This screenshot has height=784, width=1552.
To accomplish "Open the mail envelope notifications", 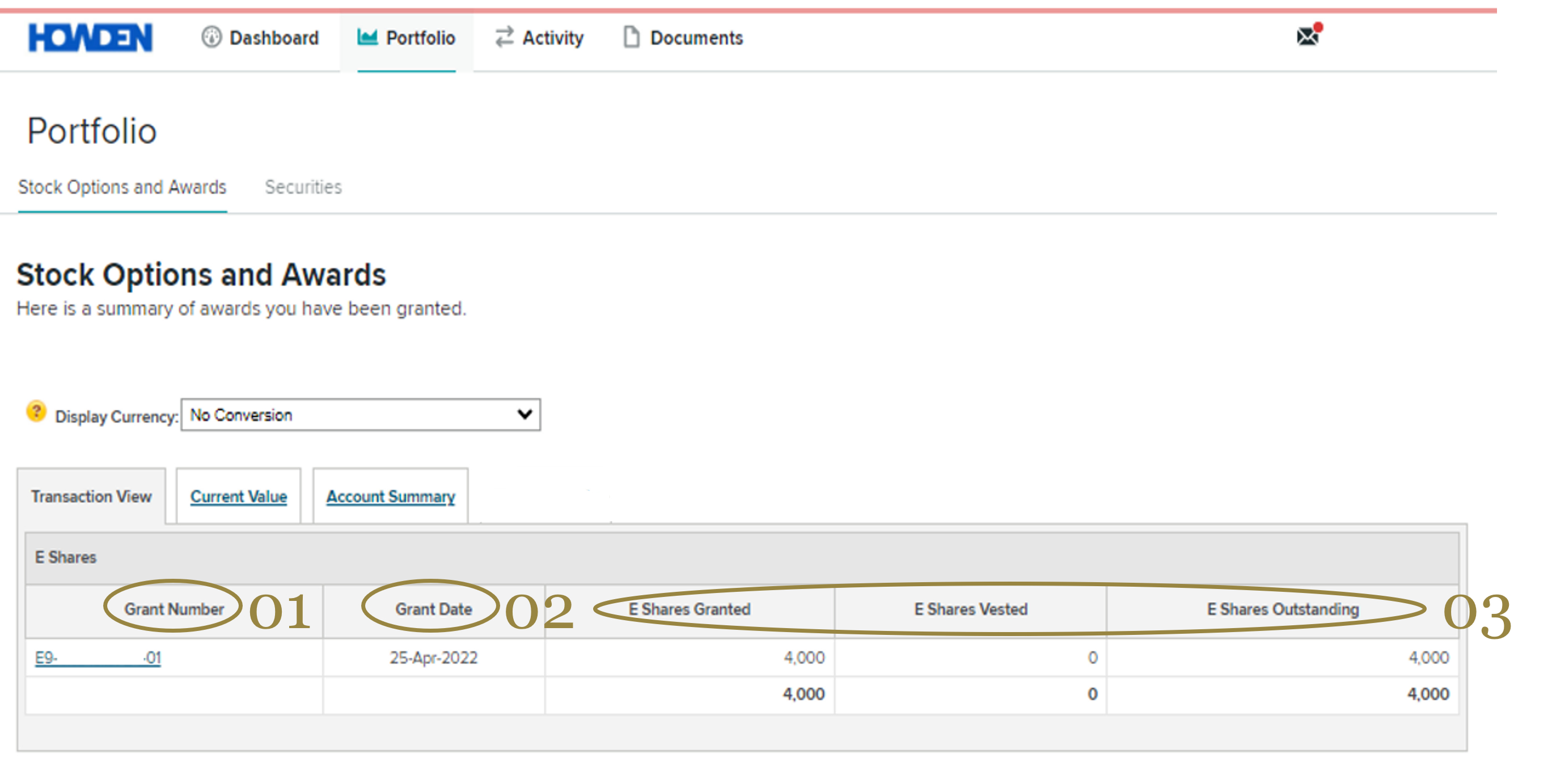I will tap(1308, 37).
